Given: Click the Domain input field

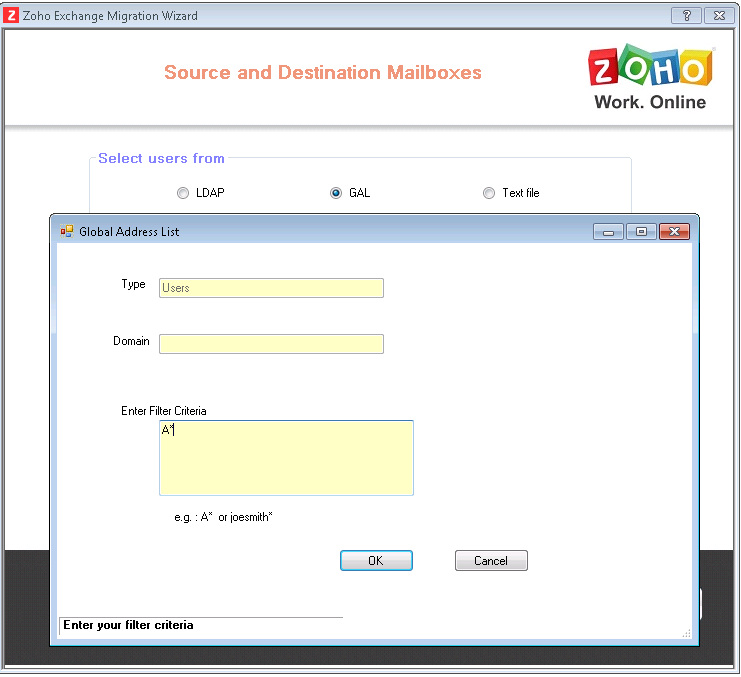Looking at the screenshot, I should [x=271, y=344].
